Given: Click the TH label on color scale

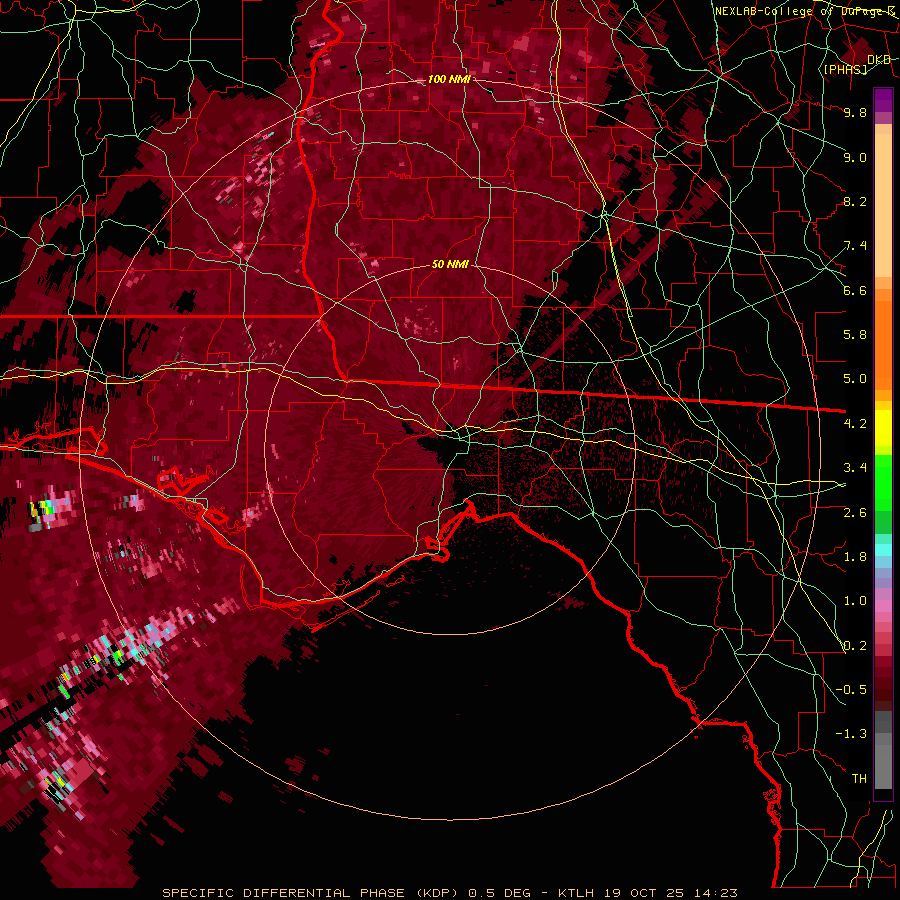Looking at the screenshot, I should tap(859, 779).
